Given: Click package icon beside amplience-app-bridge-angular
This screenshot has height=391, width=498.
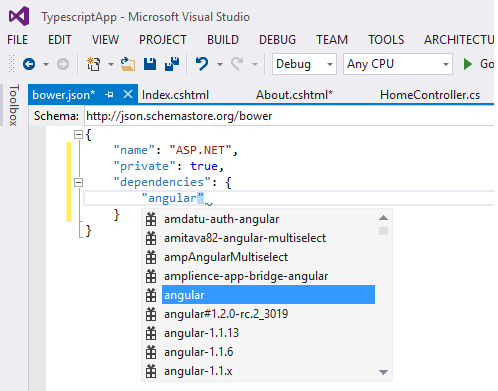Looking at the screenshot, I should 151,276.
